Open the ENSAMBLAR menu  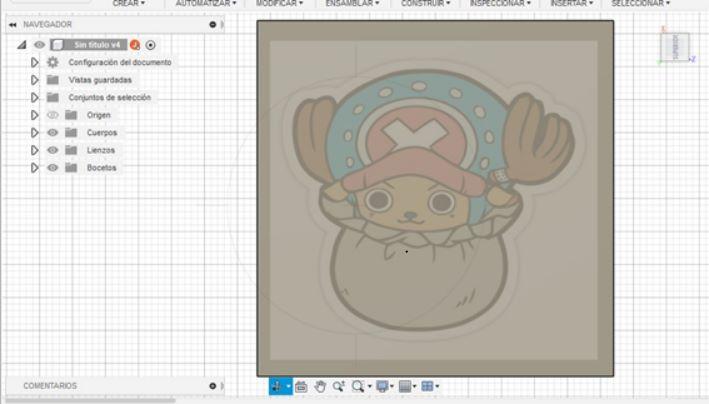[x=353, y=3]
